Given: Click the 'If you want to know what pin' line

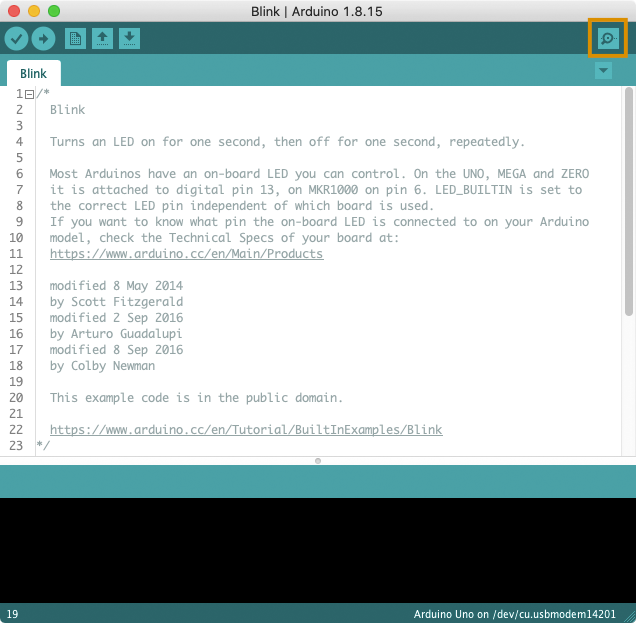Looking at the screenshot, I should [x=319, y=222].
